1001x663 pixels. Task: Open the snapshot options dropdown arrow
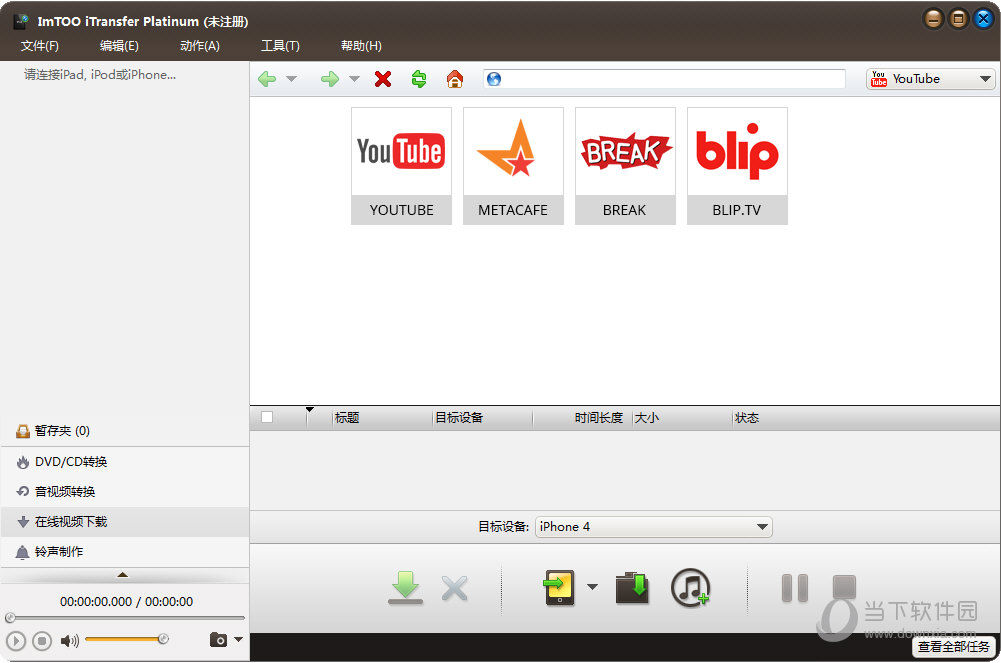[239, 639]
